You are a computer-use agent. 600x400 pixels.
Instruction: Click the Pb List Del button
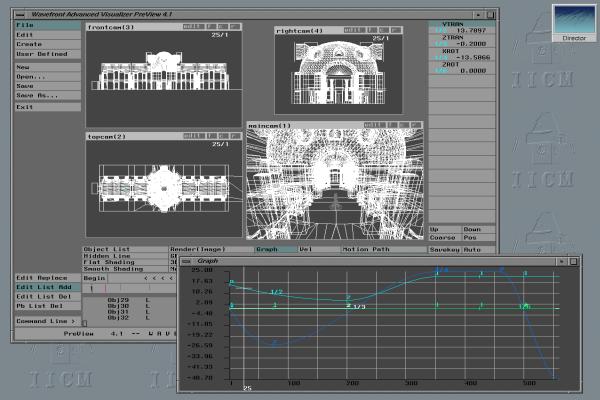[x=48, y=306]
